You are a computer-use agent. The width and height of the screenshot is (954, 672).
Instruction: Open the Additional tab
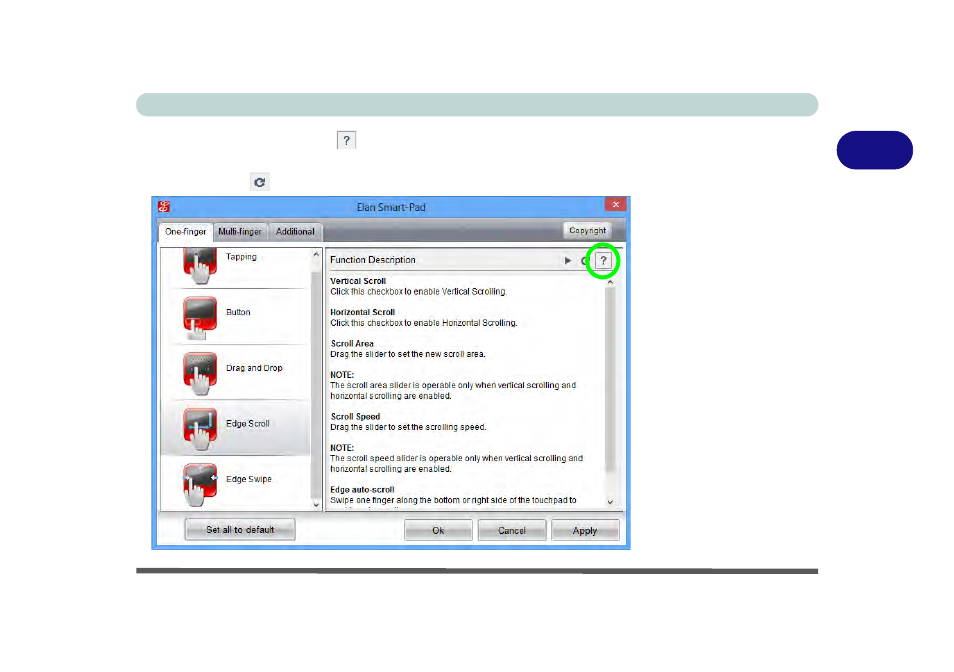[295, 232]
